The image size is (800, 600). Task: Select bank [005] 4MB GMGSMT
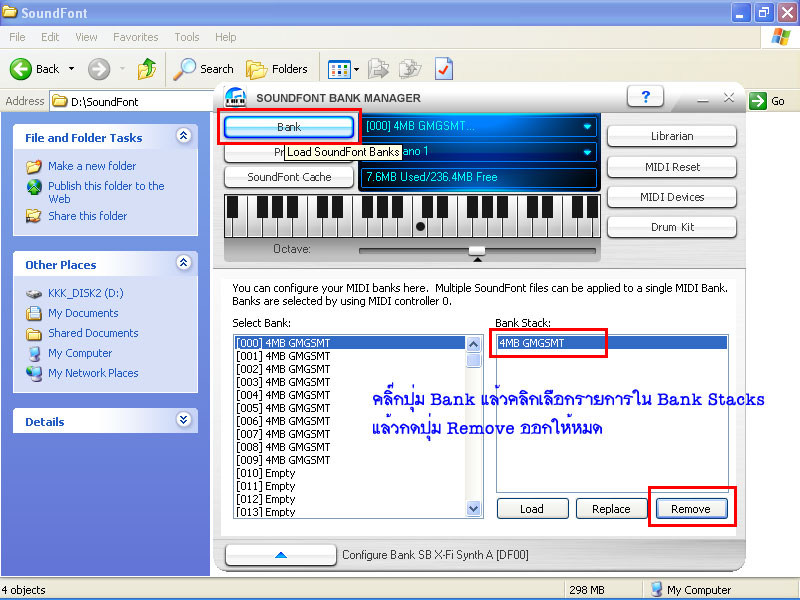[349, 408]
